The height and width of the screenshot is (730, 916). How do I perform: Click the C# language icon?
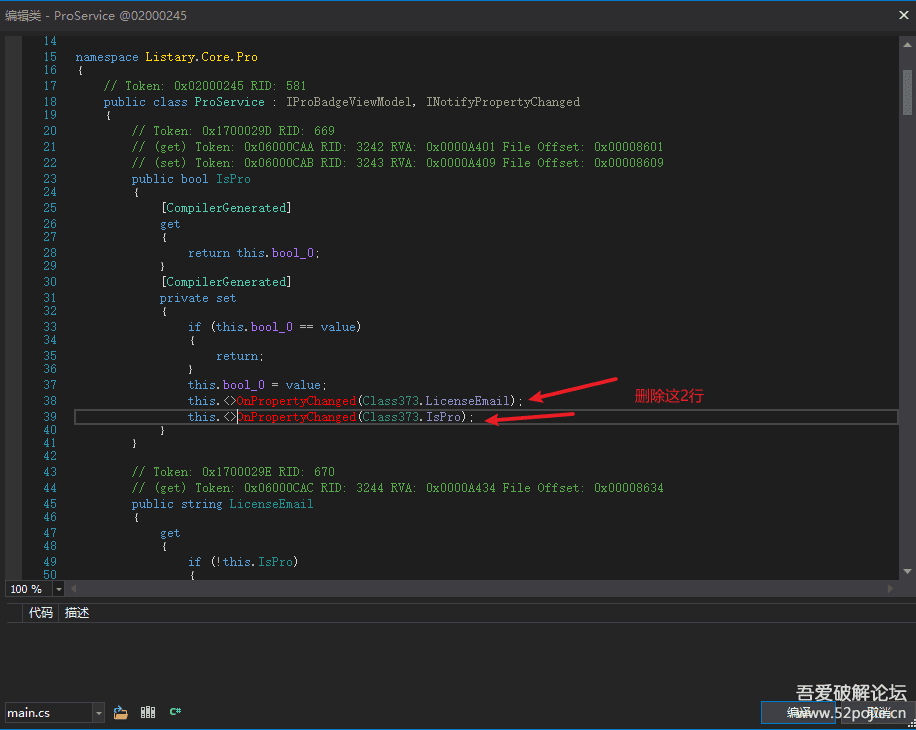click(175, 712)
